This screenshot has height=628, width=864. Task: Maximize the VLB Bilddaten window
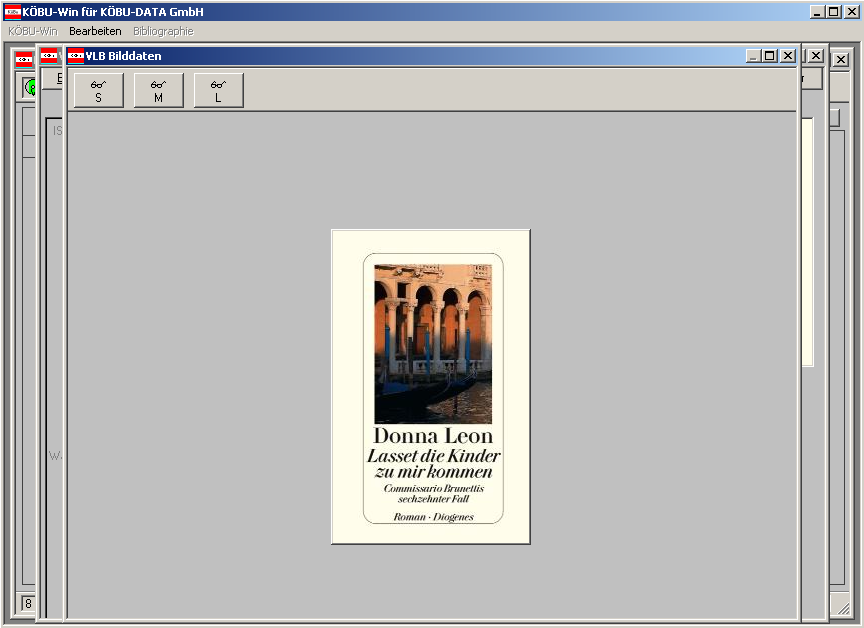(x=770, y=56)
